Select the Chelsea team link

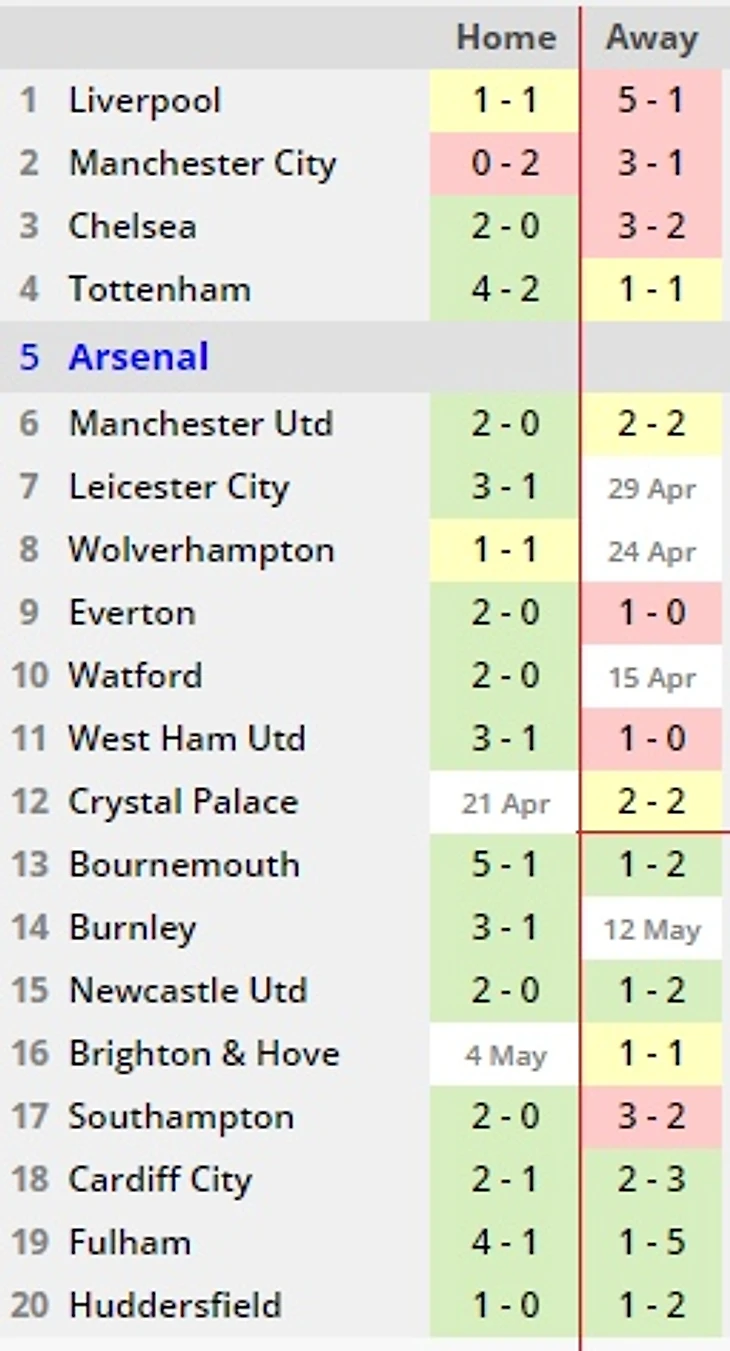point(132,227)
